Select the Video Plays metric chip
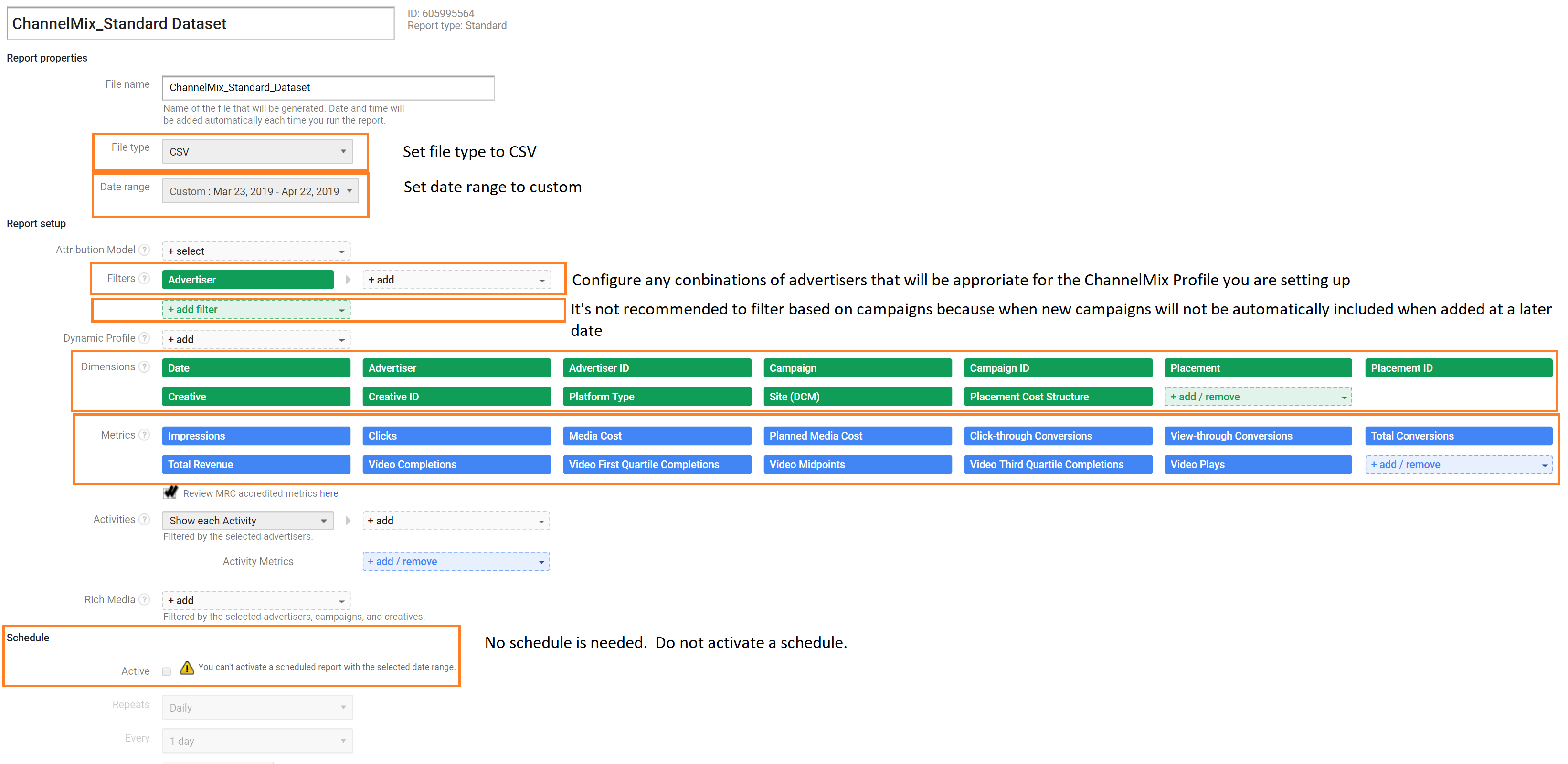Screen dimensions: 1568x764 tap(1258, 465)
